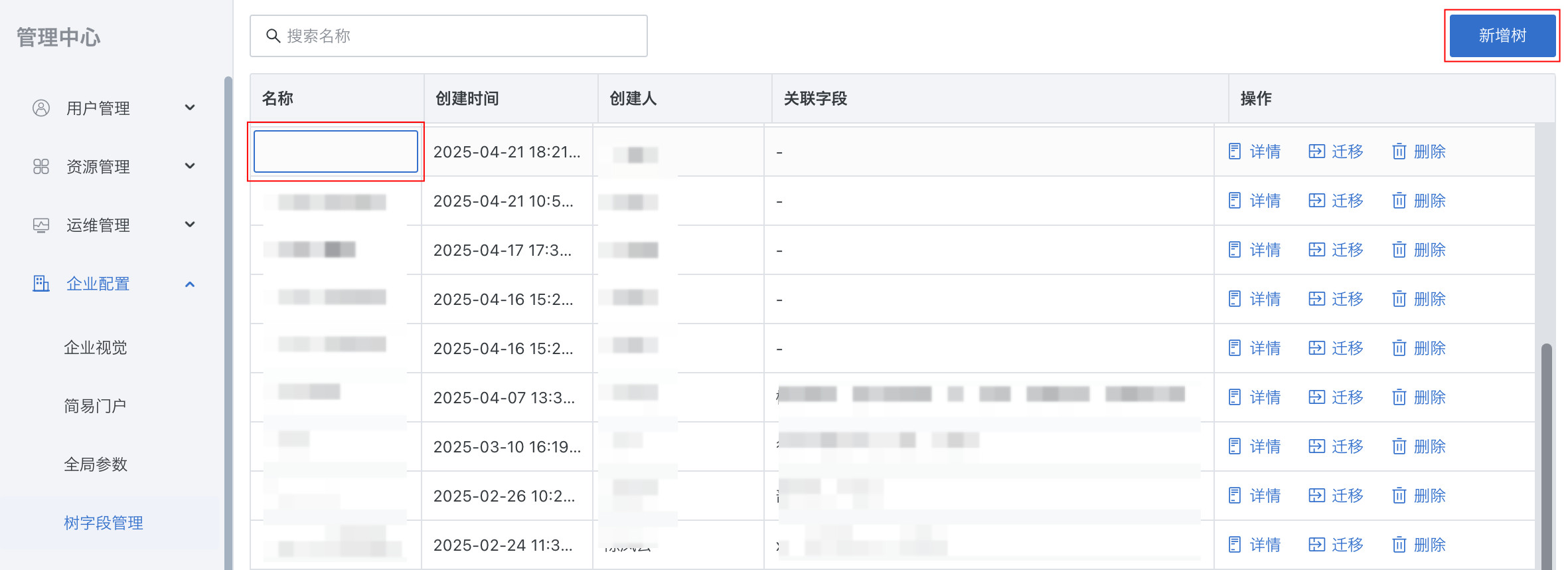Click the 运维管理 monitor icon

[x=41, y=225]
